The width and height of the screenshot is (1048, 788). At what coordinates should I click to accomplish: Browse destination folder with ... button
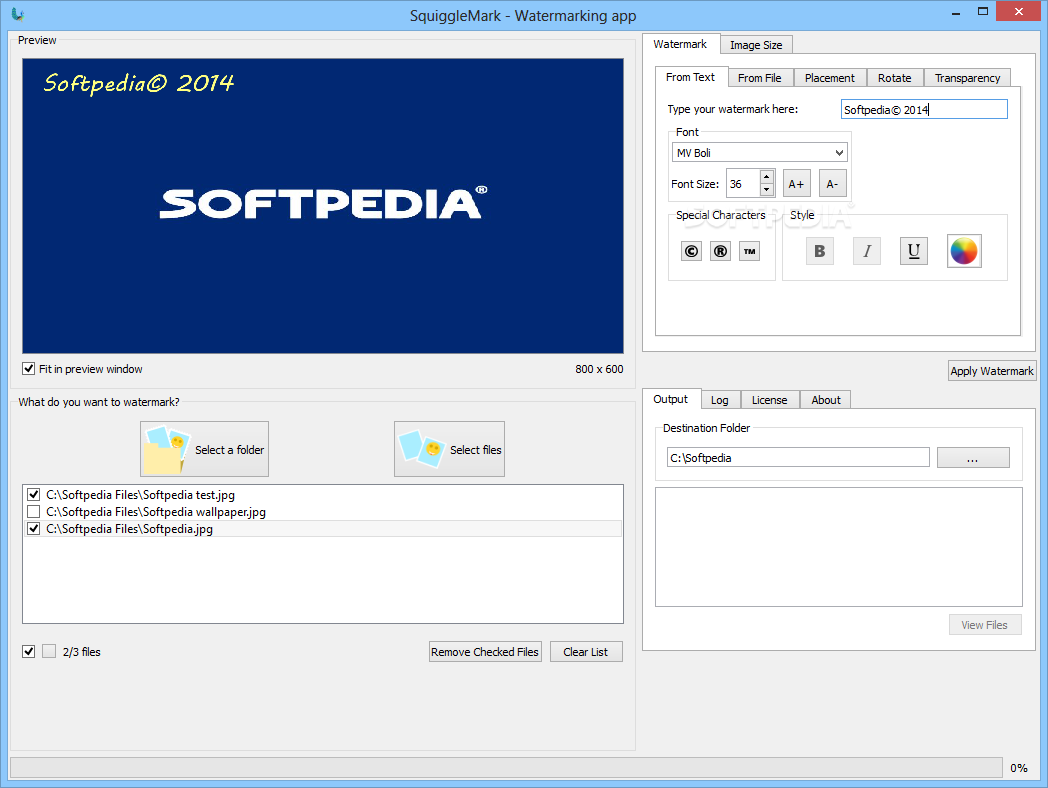pyautogui.click(x=973, y=458)
